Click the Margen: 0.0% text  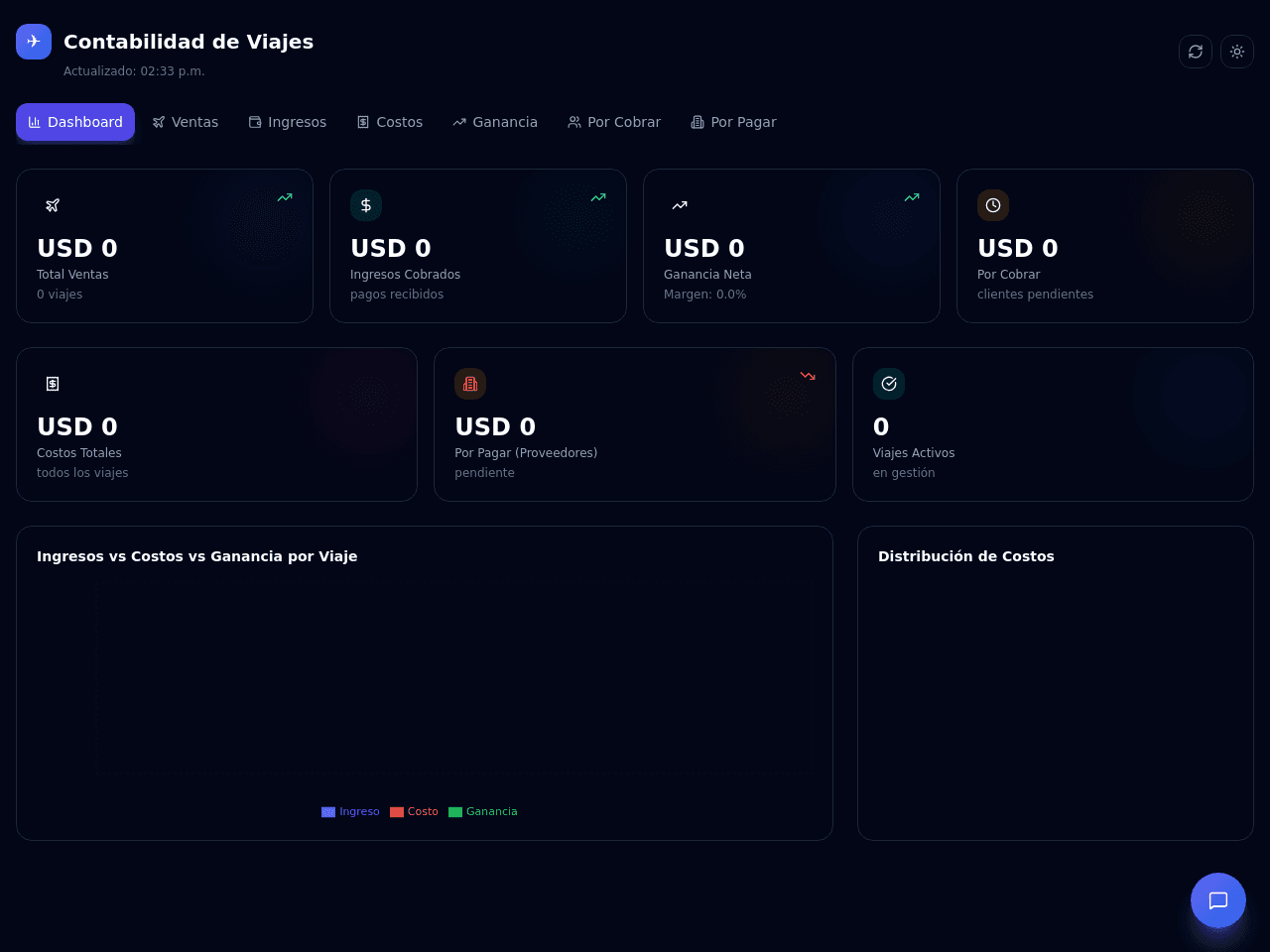704,295
